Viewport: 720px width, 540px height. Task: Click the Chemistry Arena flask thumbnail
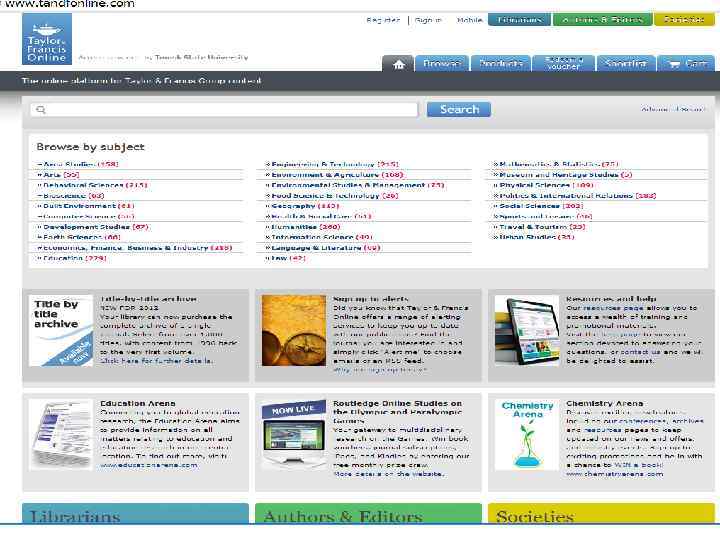527,435
